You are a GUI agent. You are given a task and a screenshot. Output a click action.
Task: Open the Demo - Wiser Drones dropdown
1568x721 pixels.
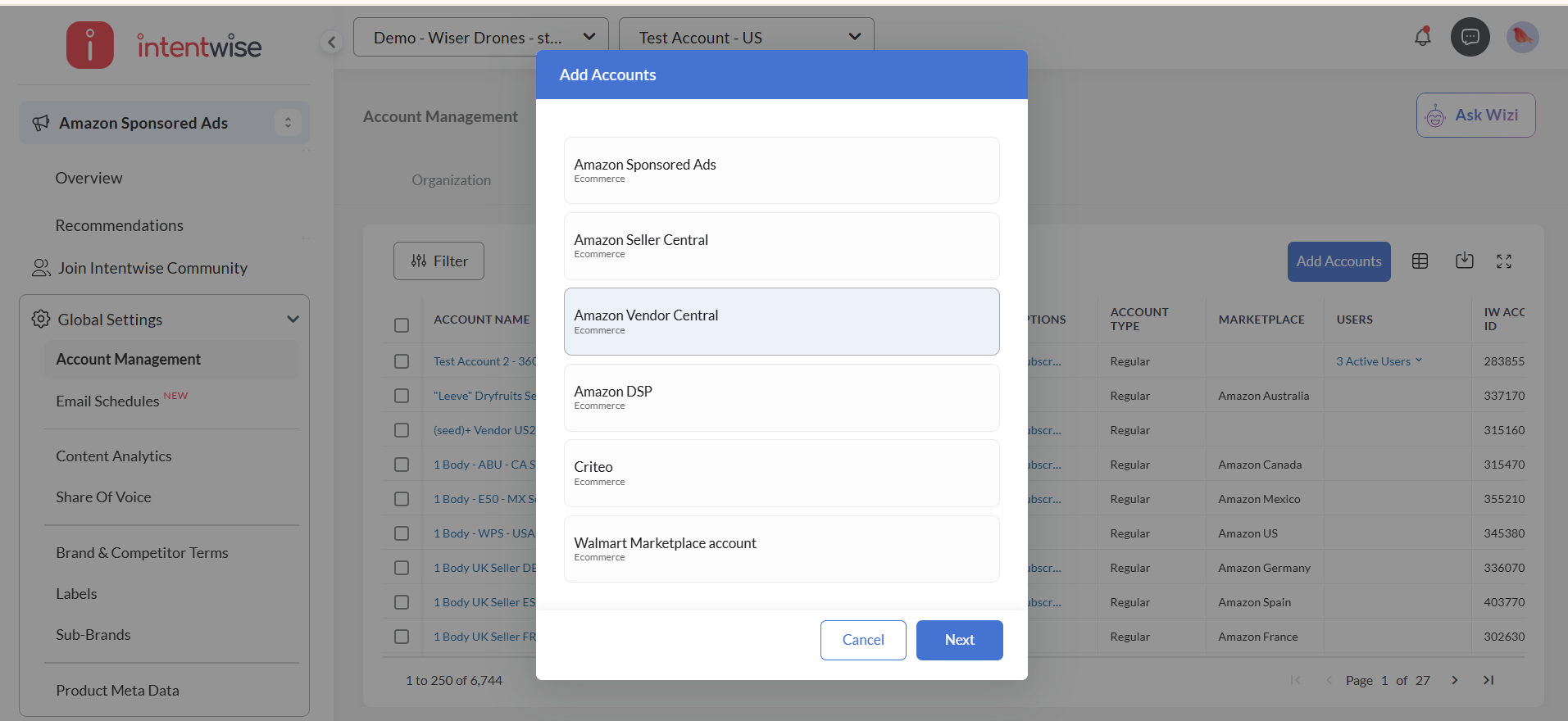[481, 38]
